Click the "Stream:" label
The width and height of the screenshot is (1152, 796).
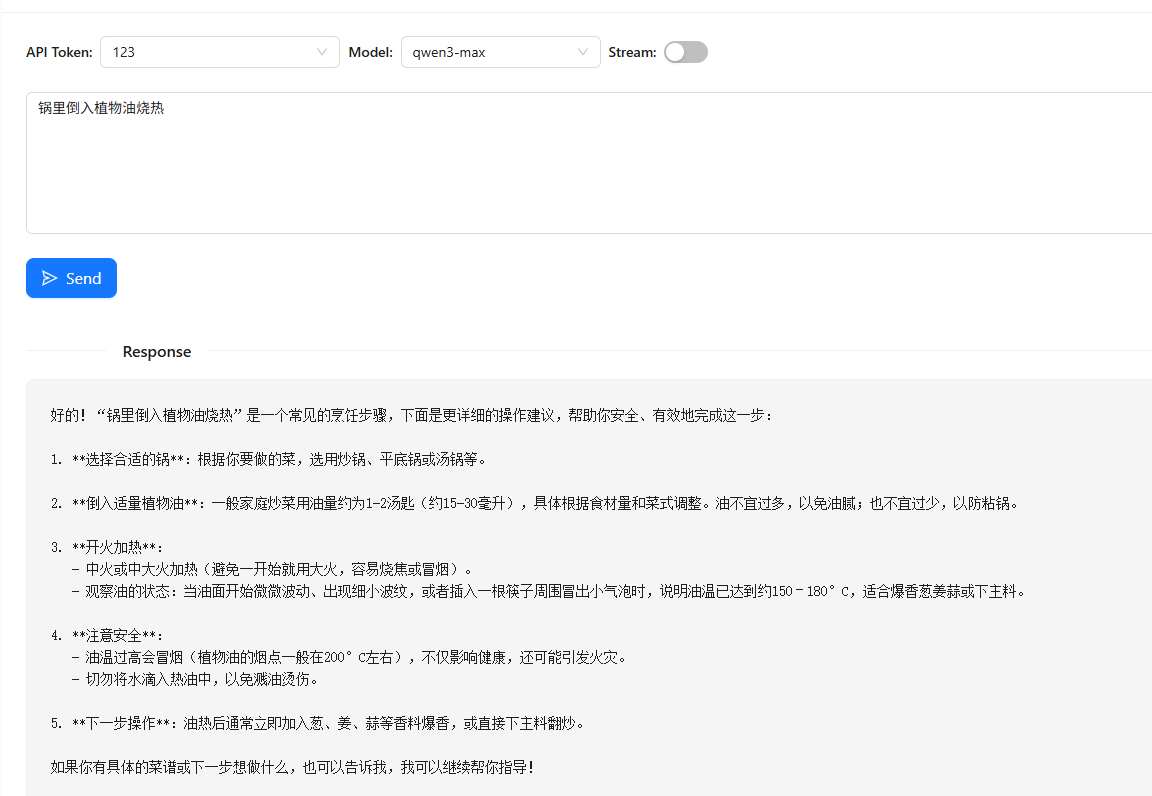[632, 52]
